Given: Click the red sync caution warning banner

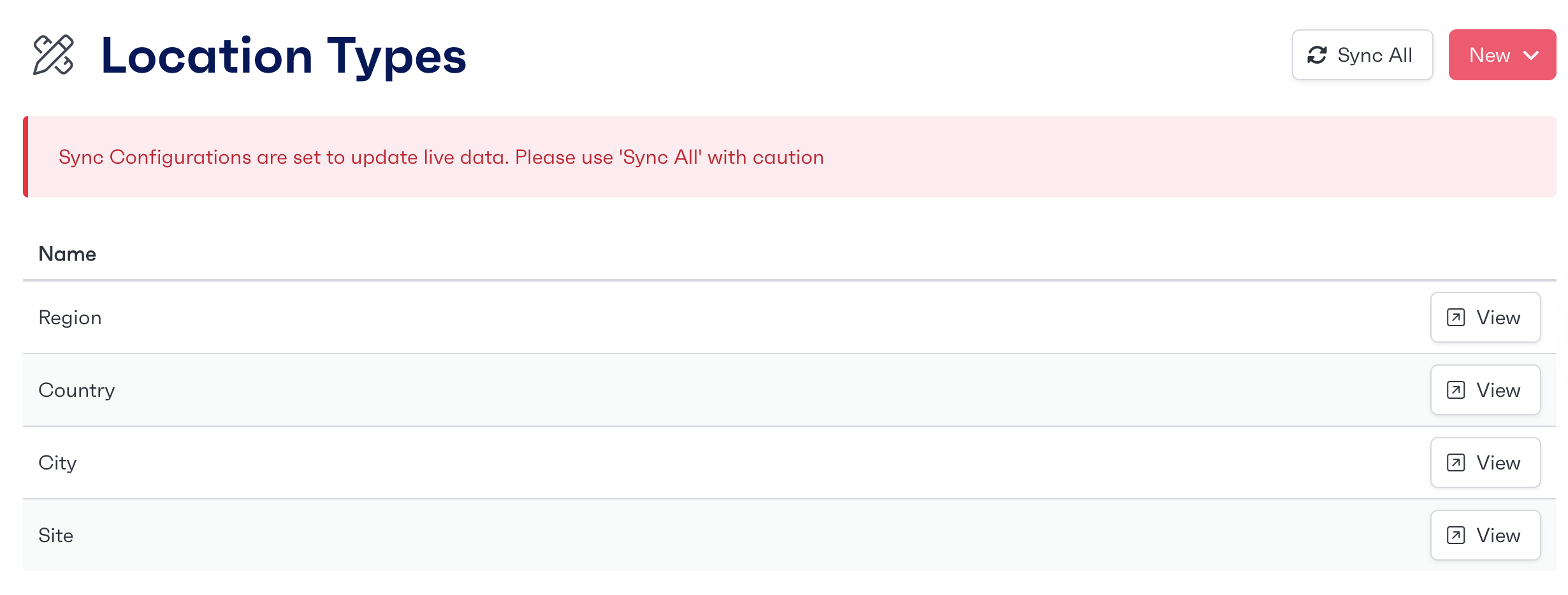Looking at the screenshot, I should 790,157.
